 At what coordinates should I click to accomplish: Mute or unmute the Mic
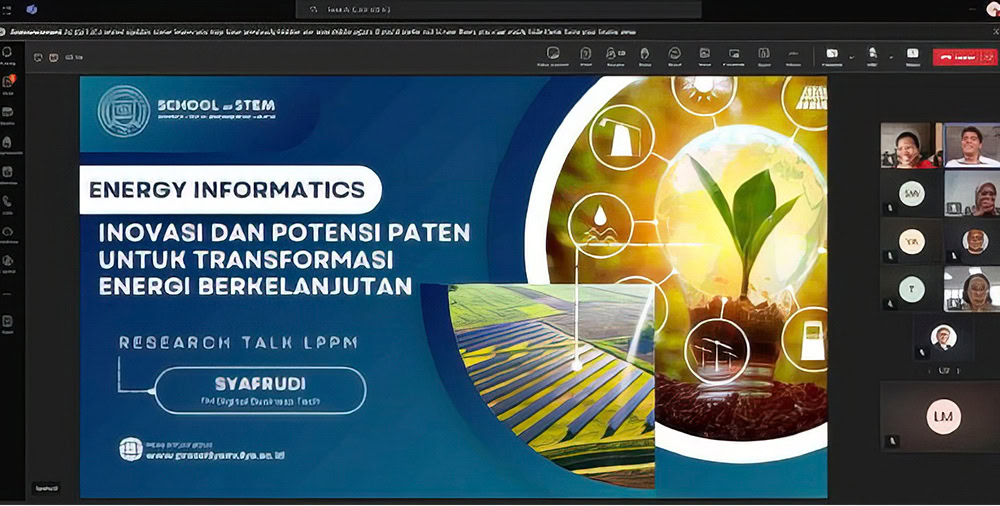coord(872,56)
